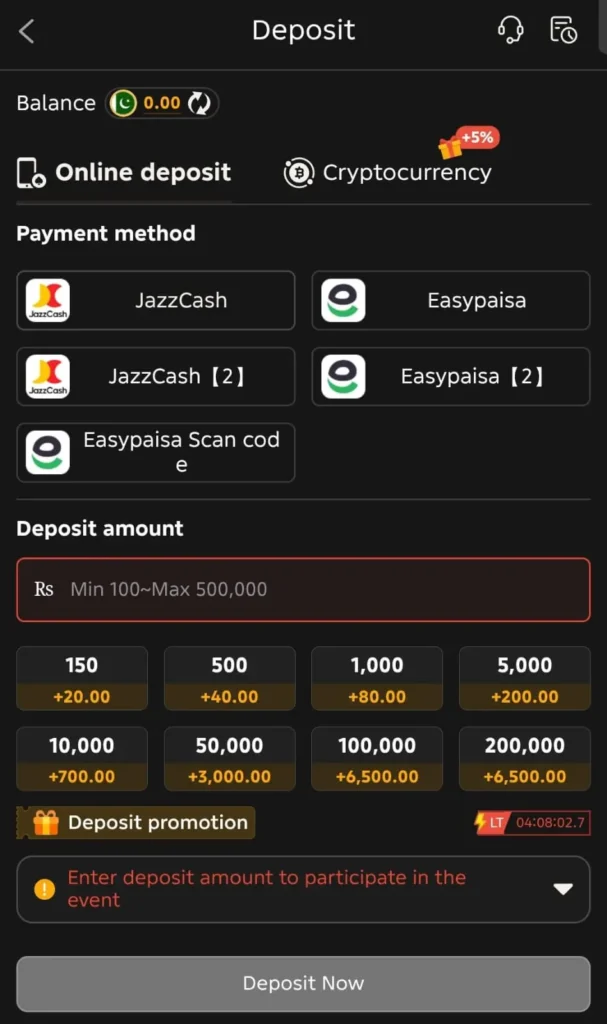Switch to the Online deposit tab

(x=123, y=172)
